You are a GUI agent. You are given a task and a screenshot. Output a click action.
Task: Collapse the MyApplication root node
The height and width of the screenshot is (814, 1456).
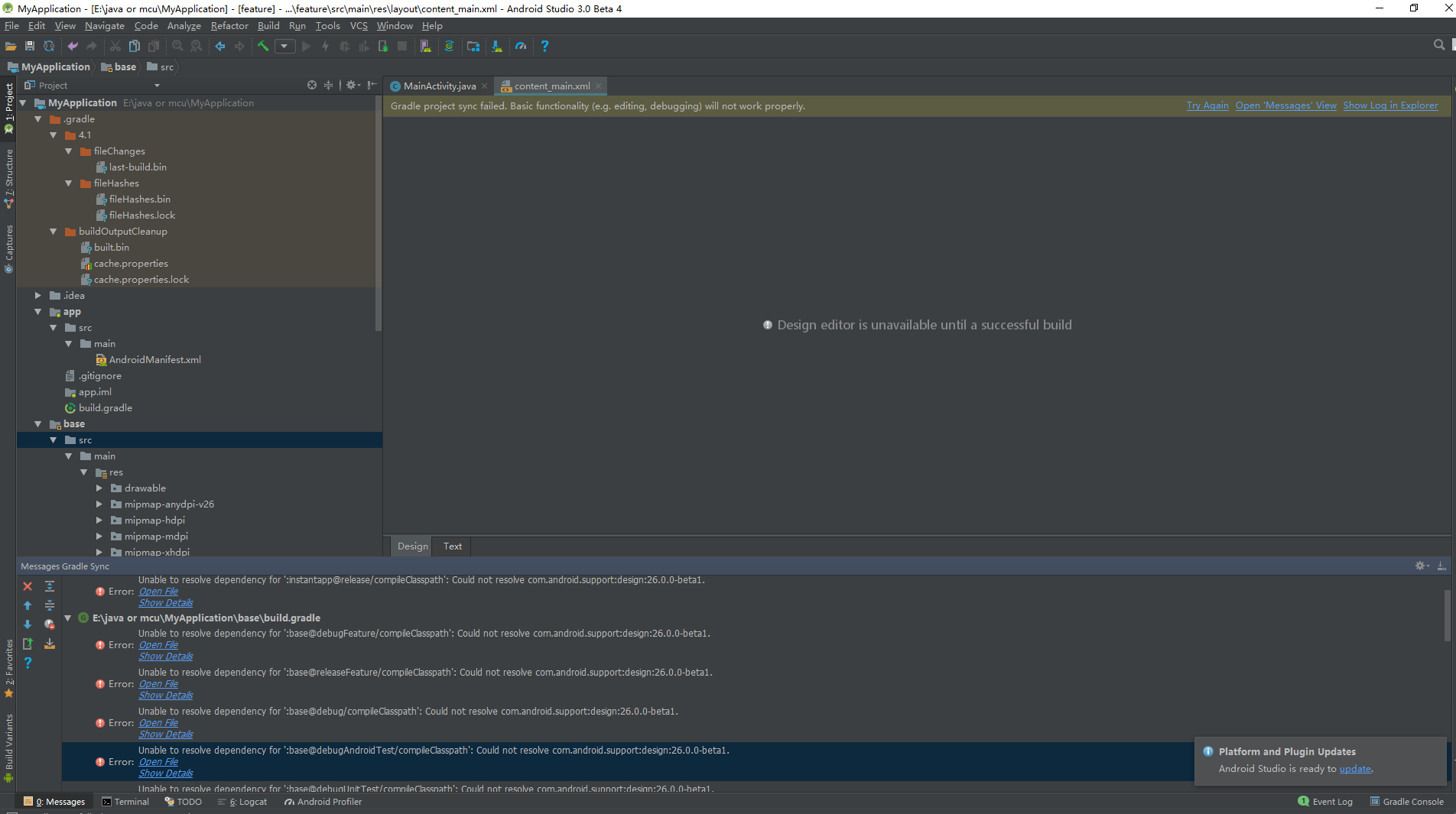23,103
